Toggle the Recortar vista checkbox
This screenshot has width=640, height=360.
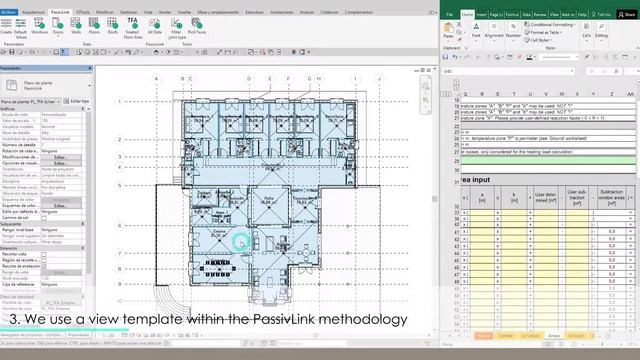point(44,254)
